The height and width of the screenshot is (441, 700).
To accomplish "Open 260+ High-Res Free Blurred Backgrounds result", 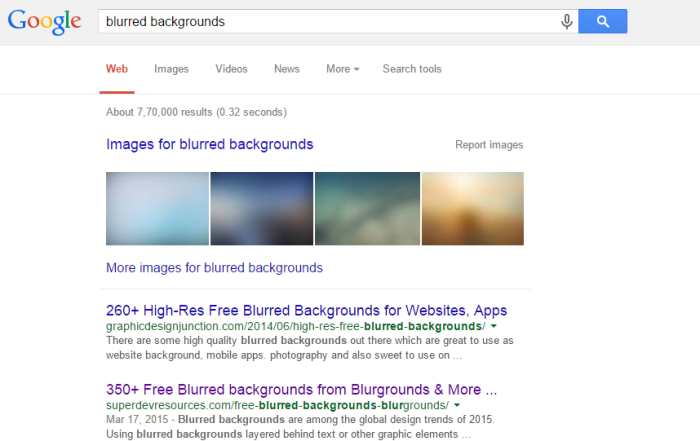I will (x=306, y=310).
